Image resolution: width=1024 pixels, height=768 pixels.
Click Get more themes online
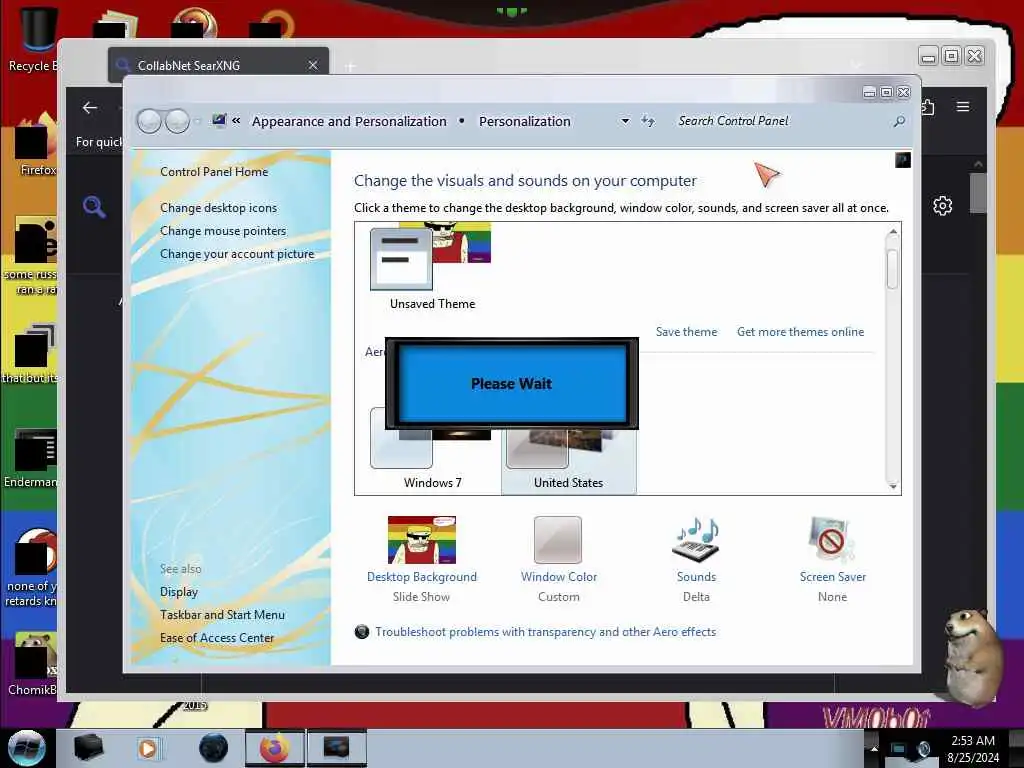(800, 332)
